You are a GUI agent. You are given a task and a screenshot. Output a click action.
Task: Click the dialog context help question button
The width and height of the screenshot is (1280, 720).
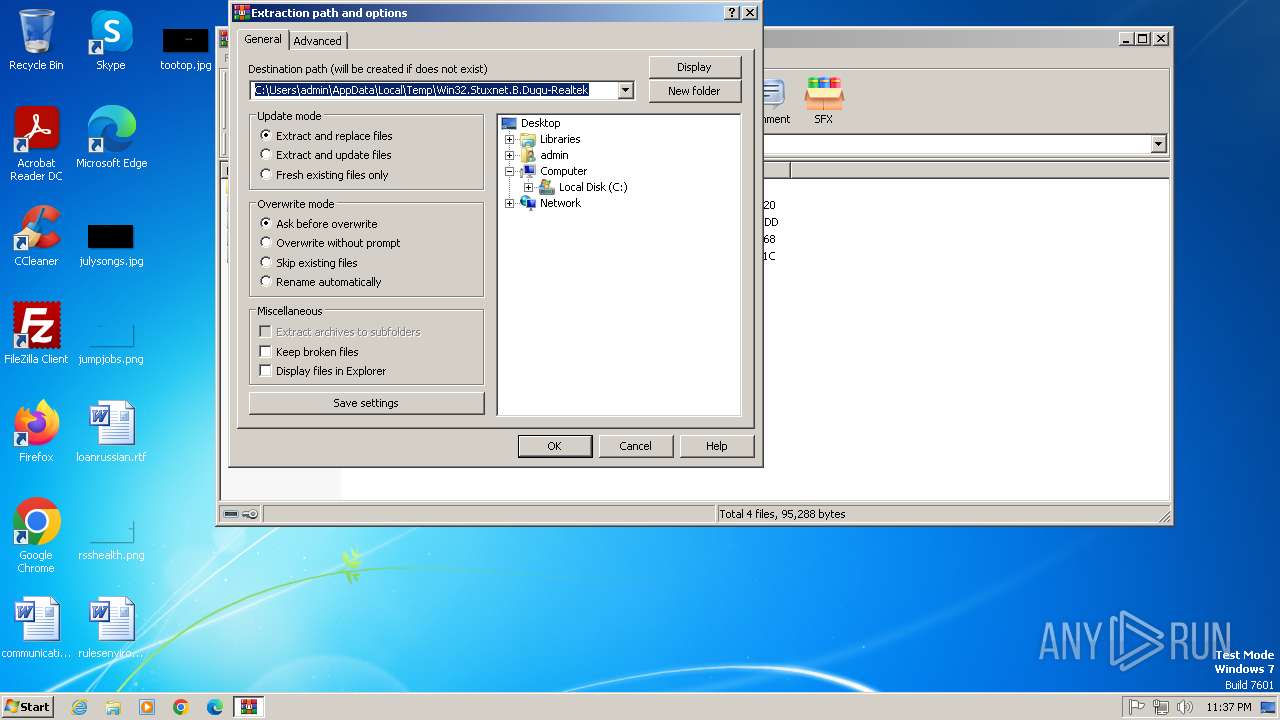click(x=732, y=13)
